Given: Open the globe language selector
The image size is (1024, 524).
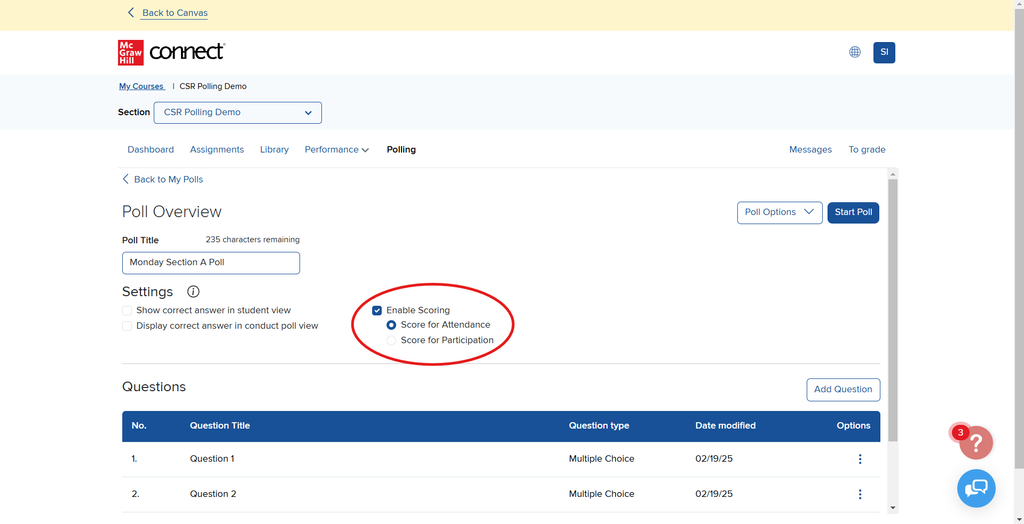Looking at the screenshot, I should (855, 52).
